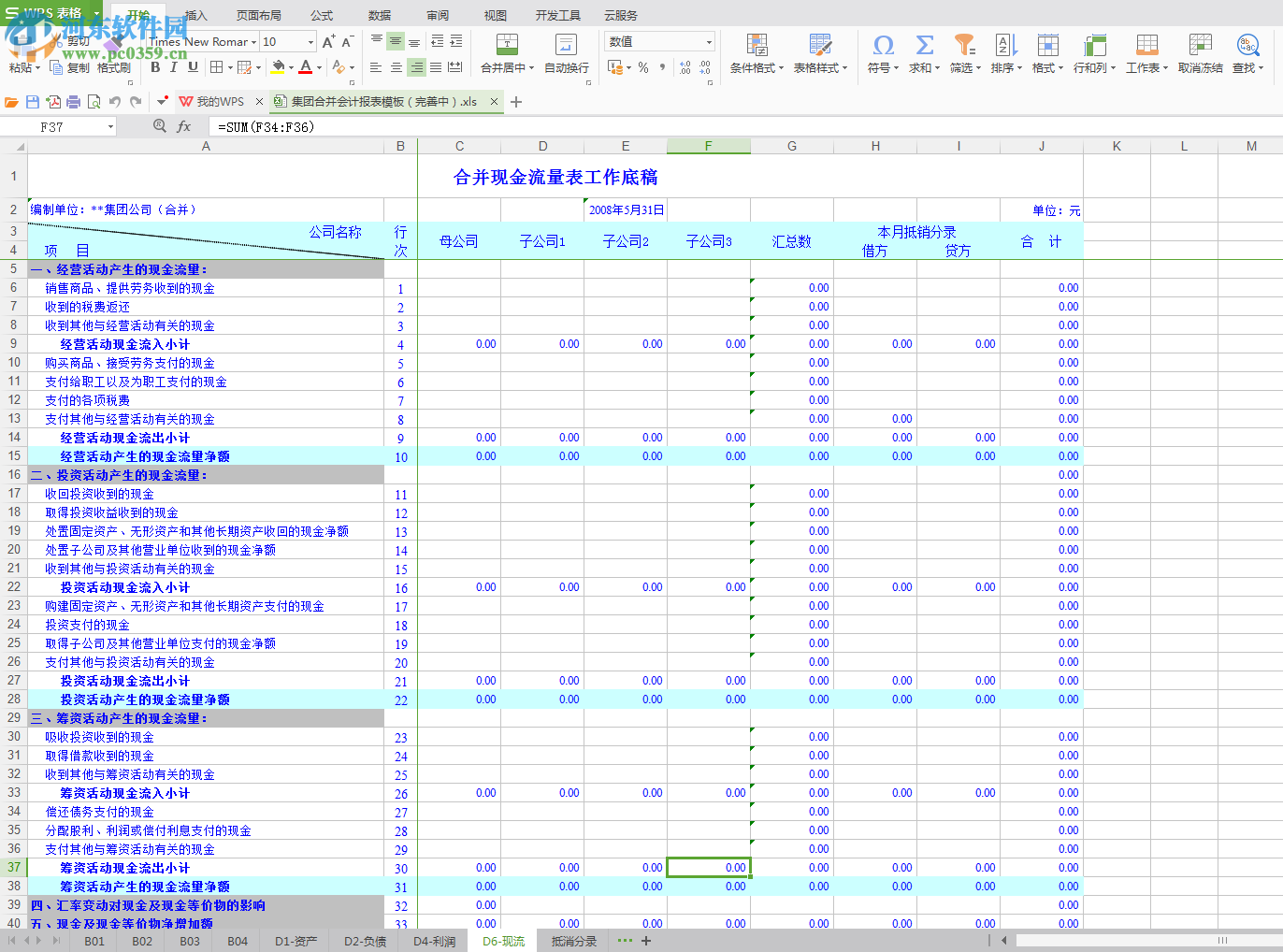Switch to the D4-利润 sheet tab

click(x=435, y=941)
